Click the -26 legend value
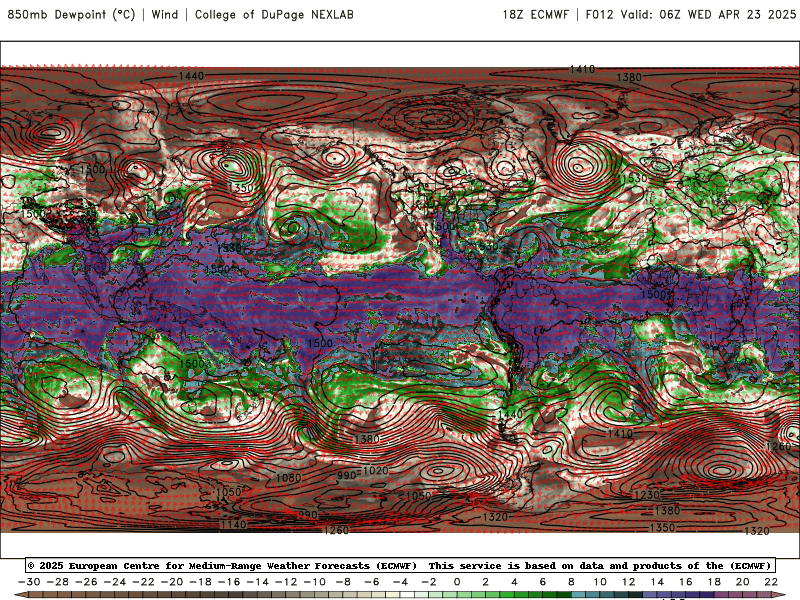This screenshot has width=800, height=600. (86, 582)
